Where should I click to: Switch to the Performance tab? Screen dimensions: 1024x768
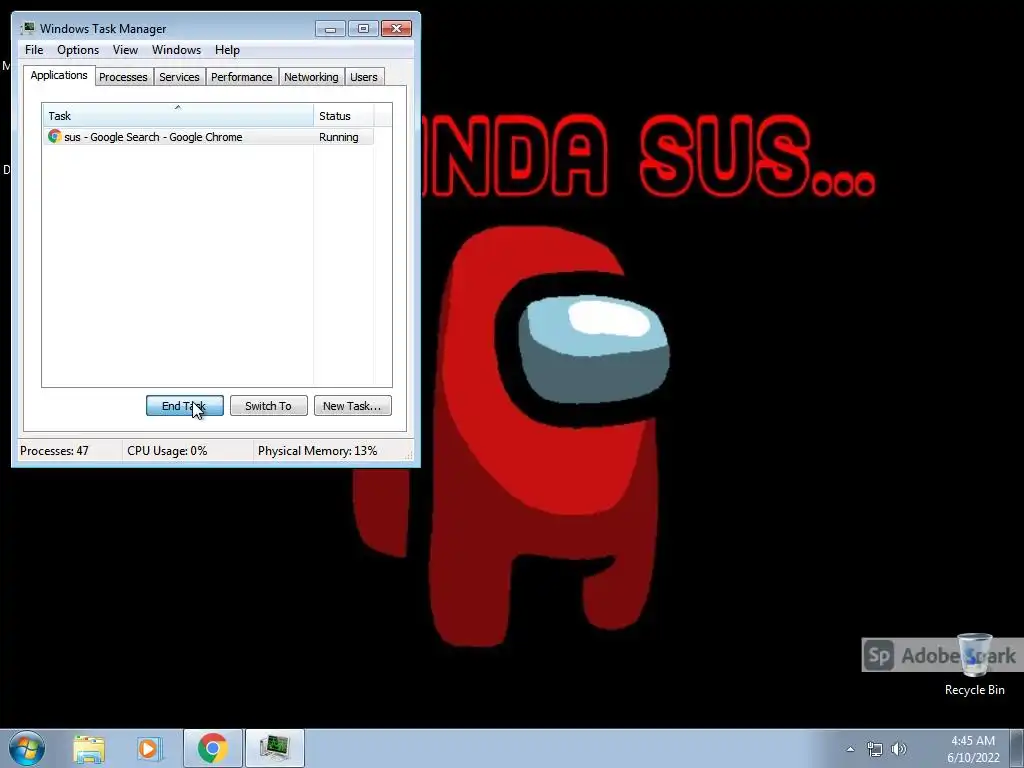(242, 77)
